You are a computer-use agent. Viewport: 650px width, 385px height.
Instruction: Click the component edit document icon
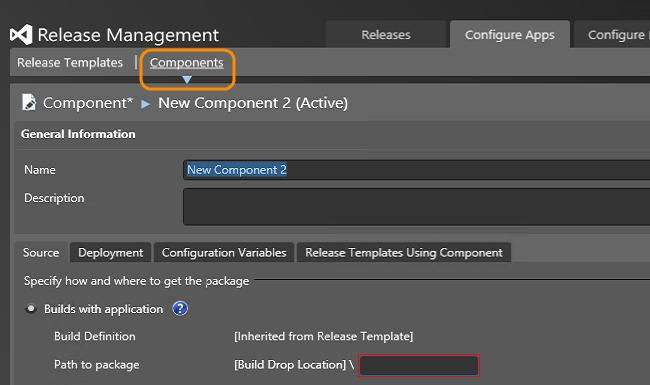tap(29, 102)
